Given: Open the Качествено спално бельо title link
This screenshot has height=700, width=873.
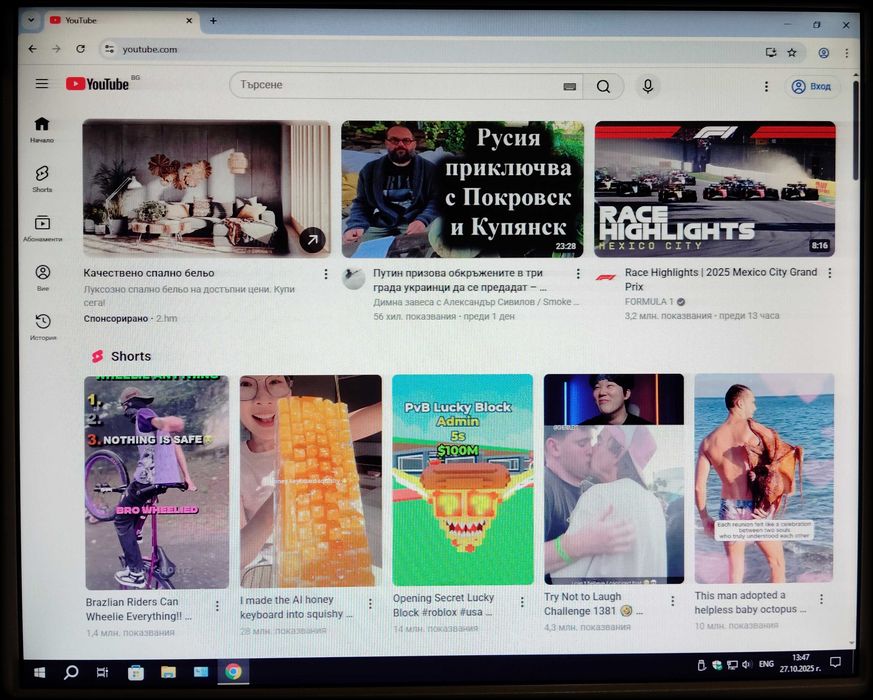Looking at the screenshot, I should pos(149,273).
